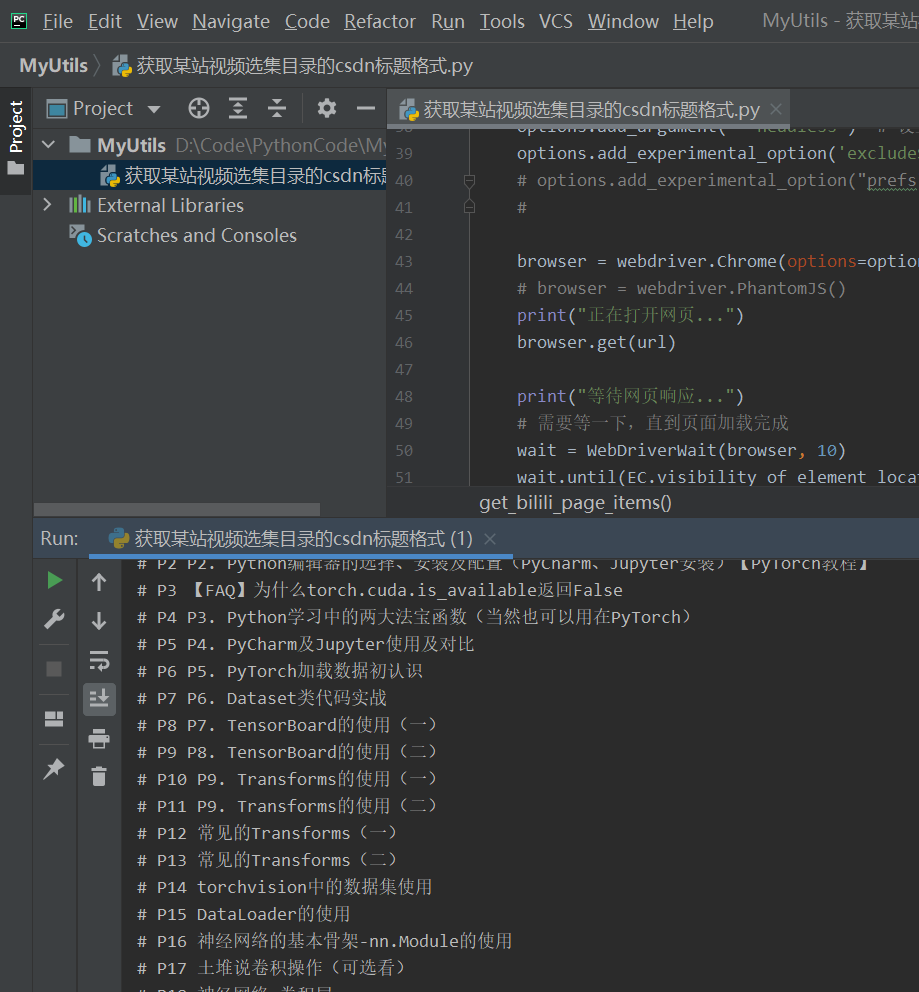Click print("正在打开网页...") on line 45
919x992 pixels.
(630, 316)
